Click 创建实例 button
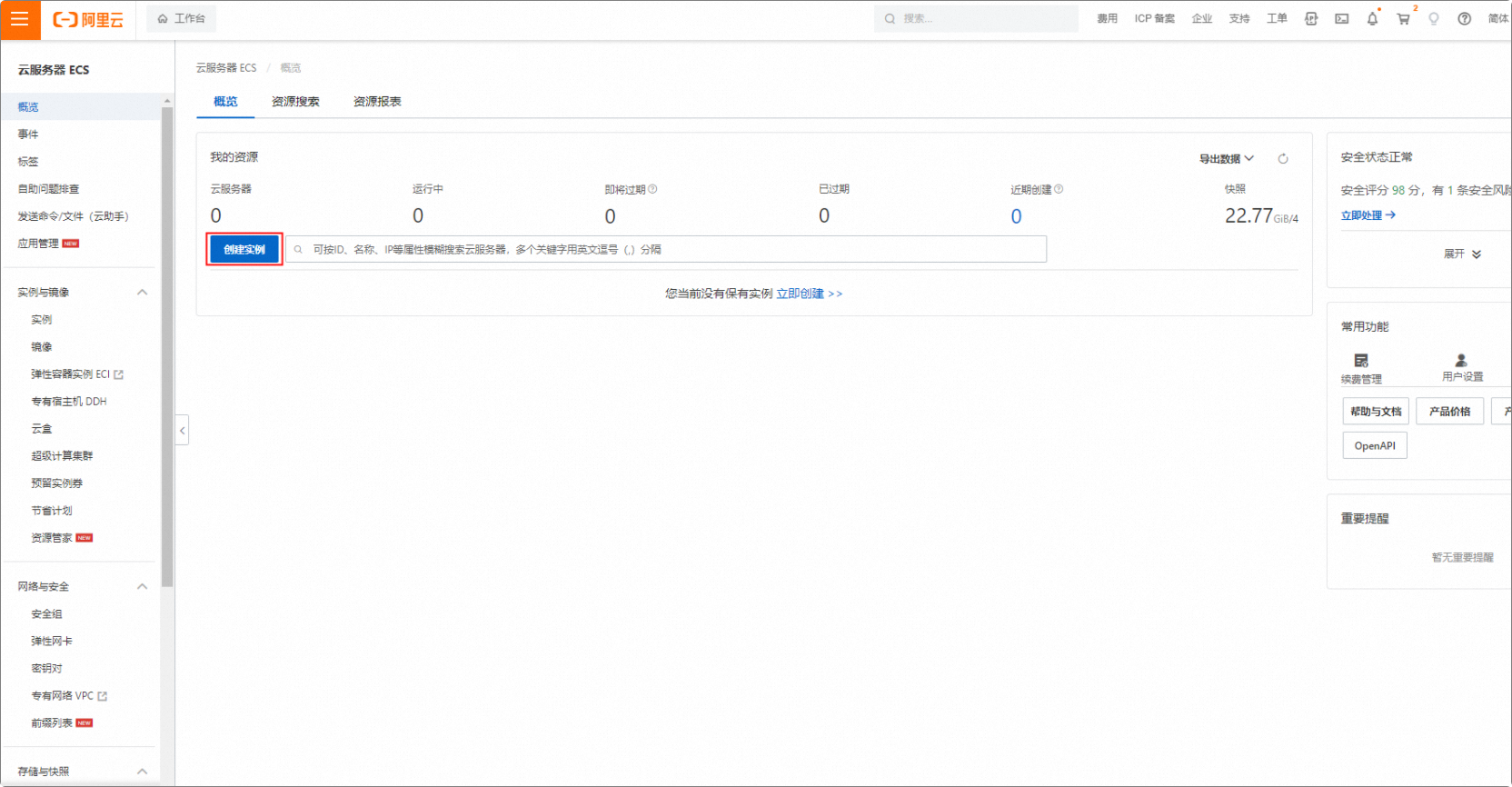 tap(244, 249)
